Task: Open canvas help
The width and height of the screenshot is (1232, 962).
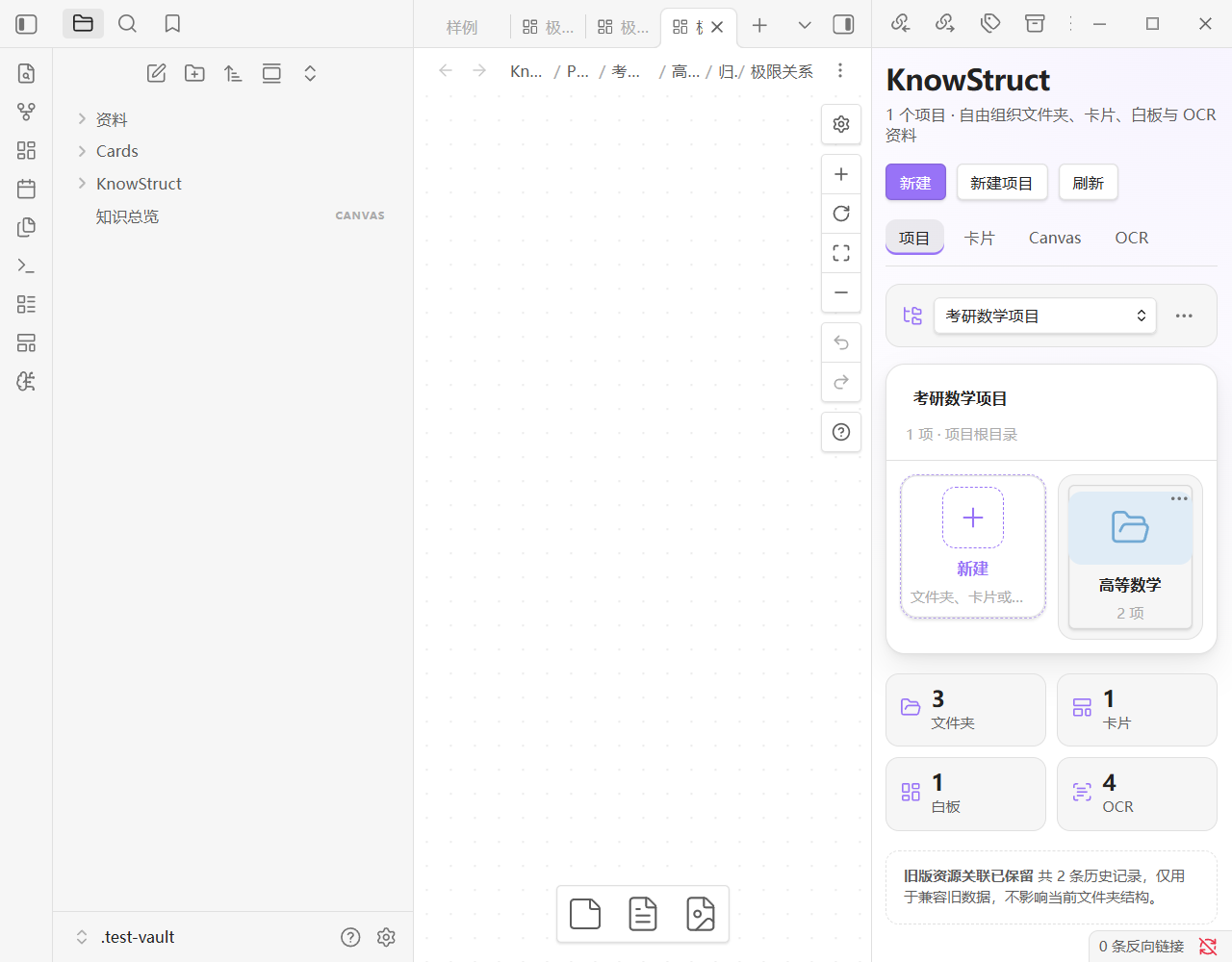Action: 841,432
